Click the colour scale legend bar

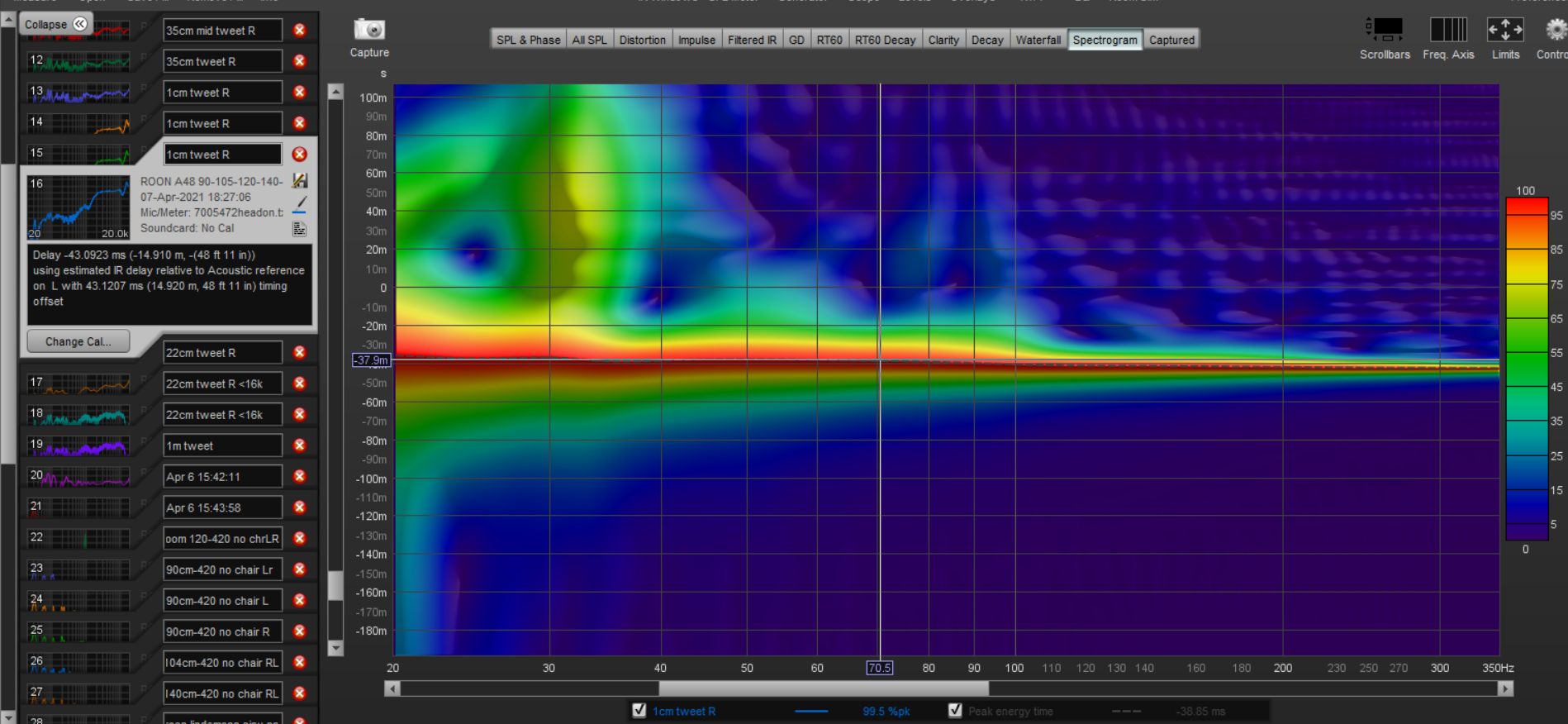point(1526,369)
